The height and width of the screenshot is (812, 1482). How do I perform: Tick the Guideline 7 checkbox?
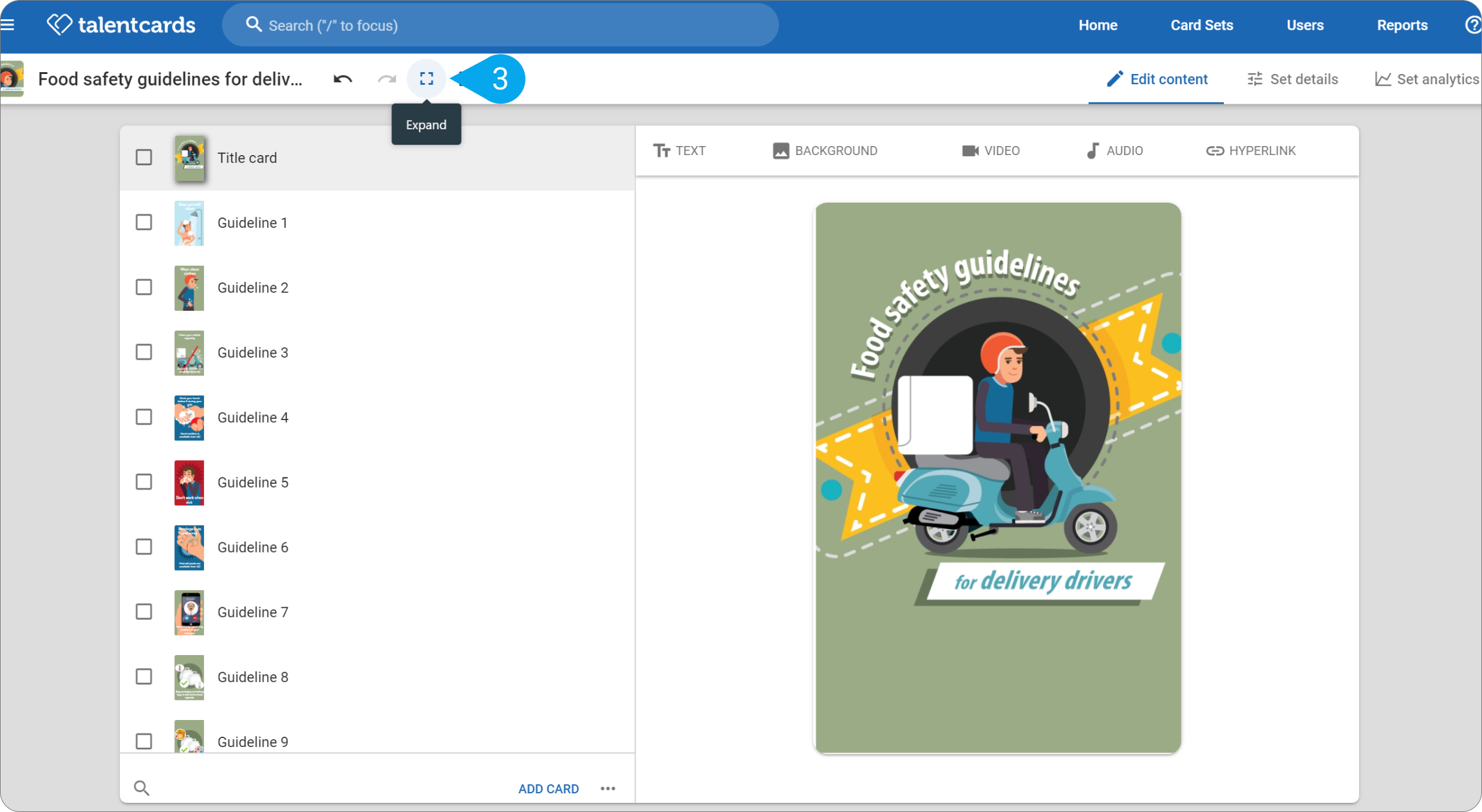pyautogui.click(x=144, y=612)
